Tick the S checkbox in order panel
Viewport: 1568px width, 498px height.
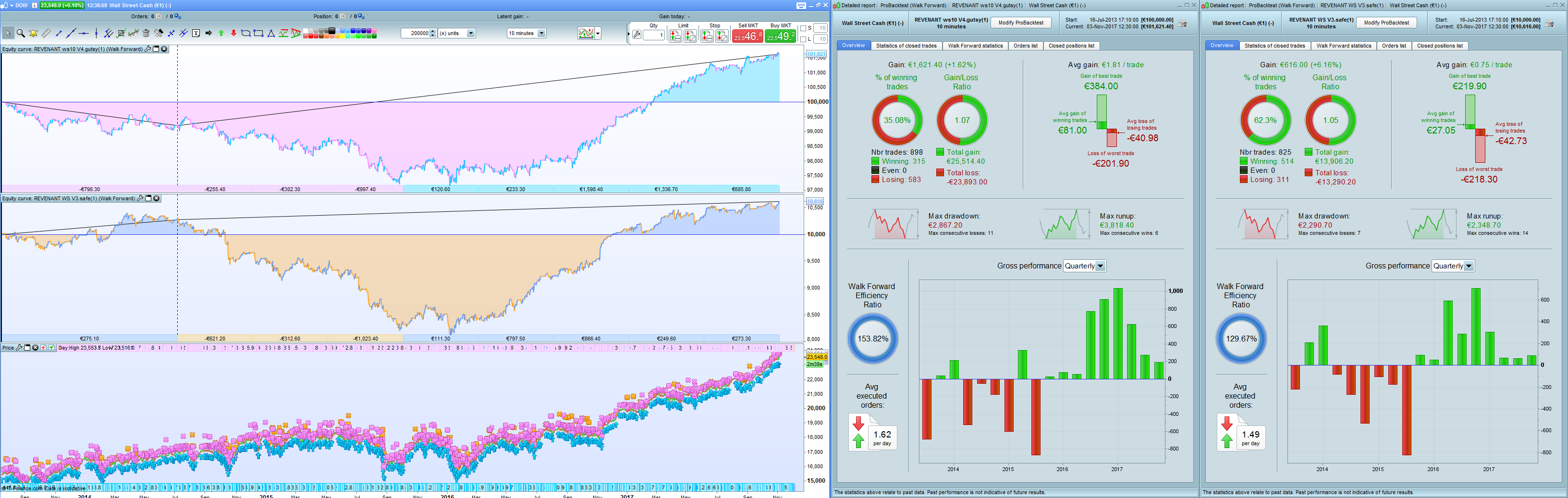pyautogui.click(x=803, y=28)
